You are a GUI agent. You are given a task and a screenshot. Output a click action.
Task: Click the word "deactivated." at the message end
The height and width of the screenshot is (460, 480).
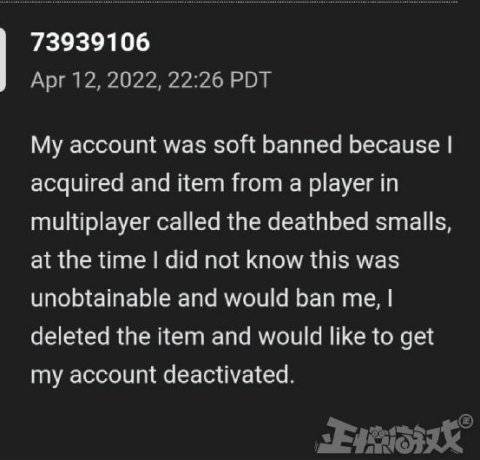229,375
